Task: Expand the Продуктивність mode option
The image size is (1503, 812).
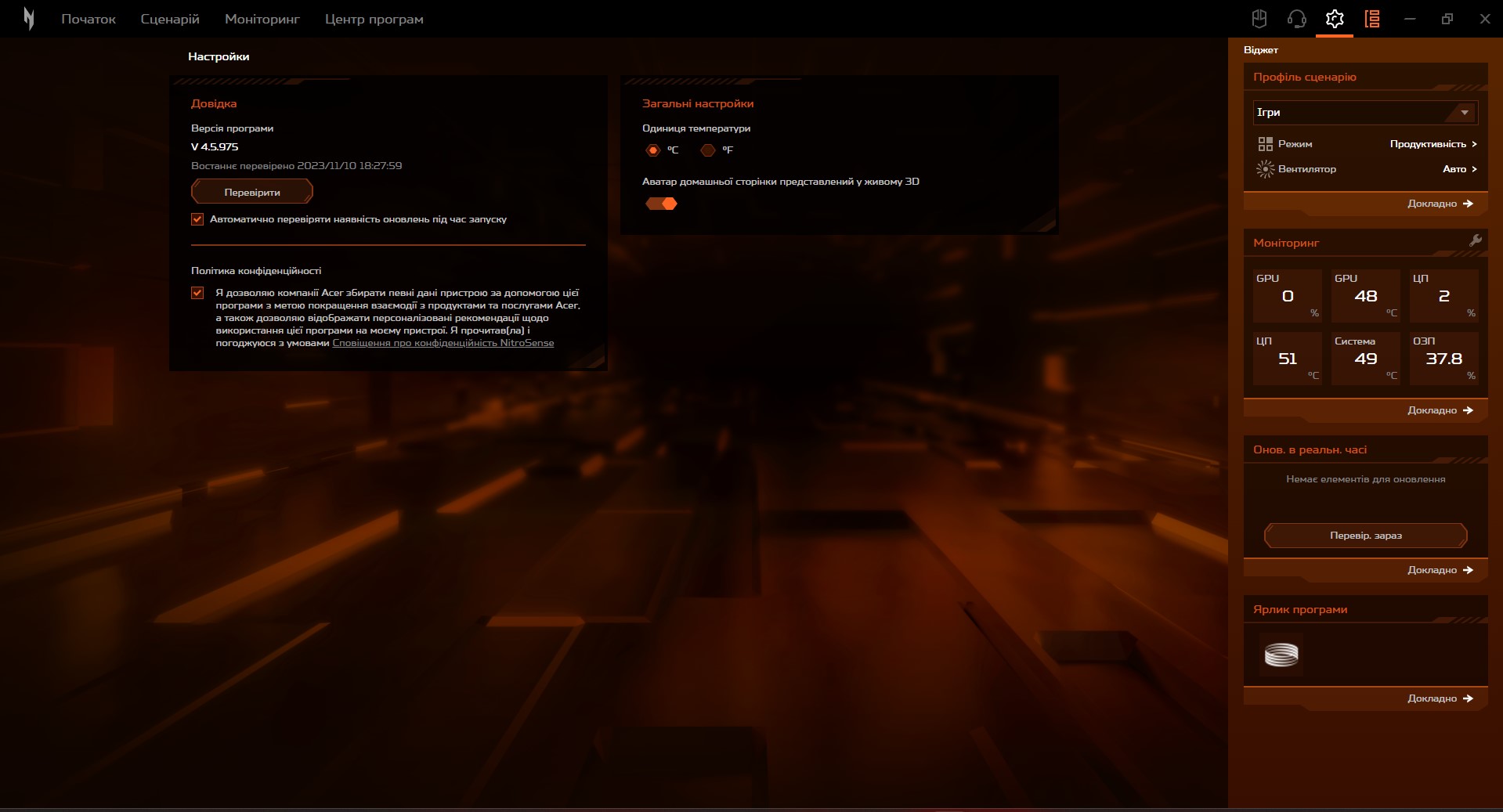Action: click(x=1433, y=144)
